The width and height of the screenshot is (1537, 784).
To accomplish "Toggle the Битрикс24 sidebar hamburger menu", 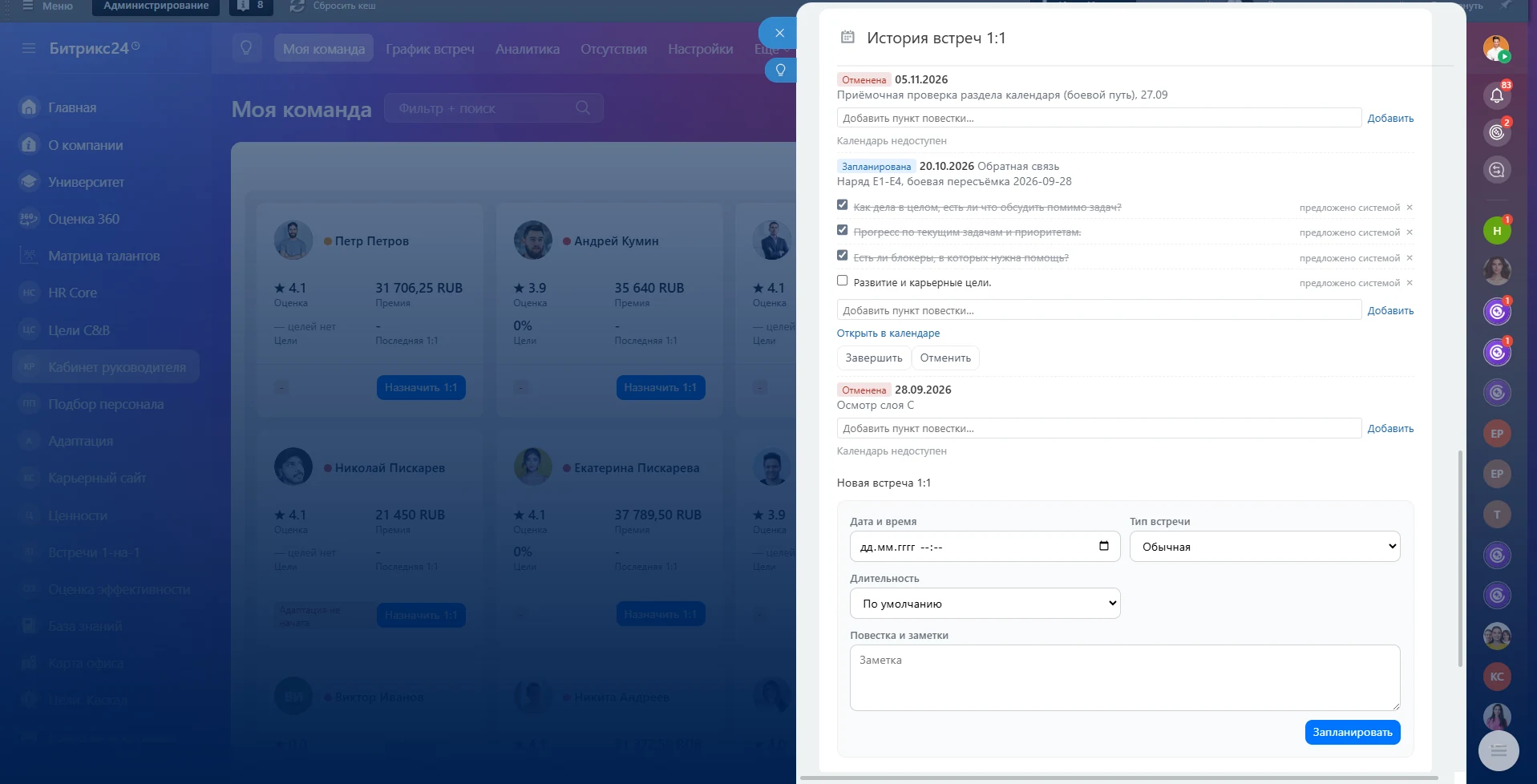I will point(29,48).
